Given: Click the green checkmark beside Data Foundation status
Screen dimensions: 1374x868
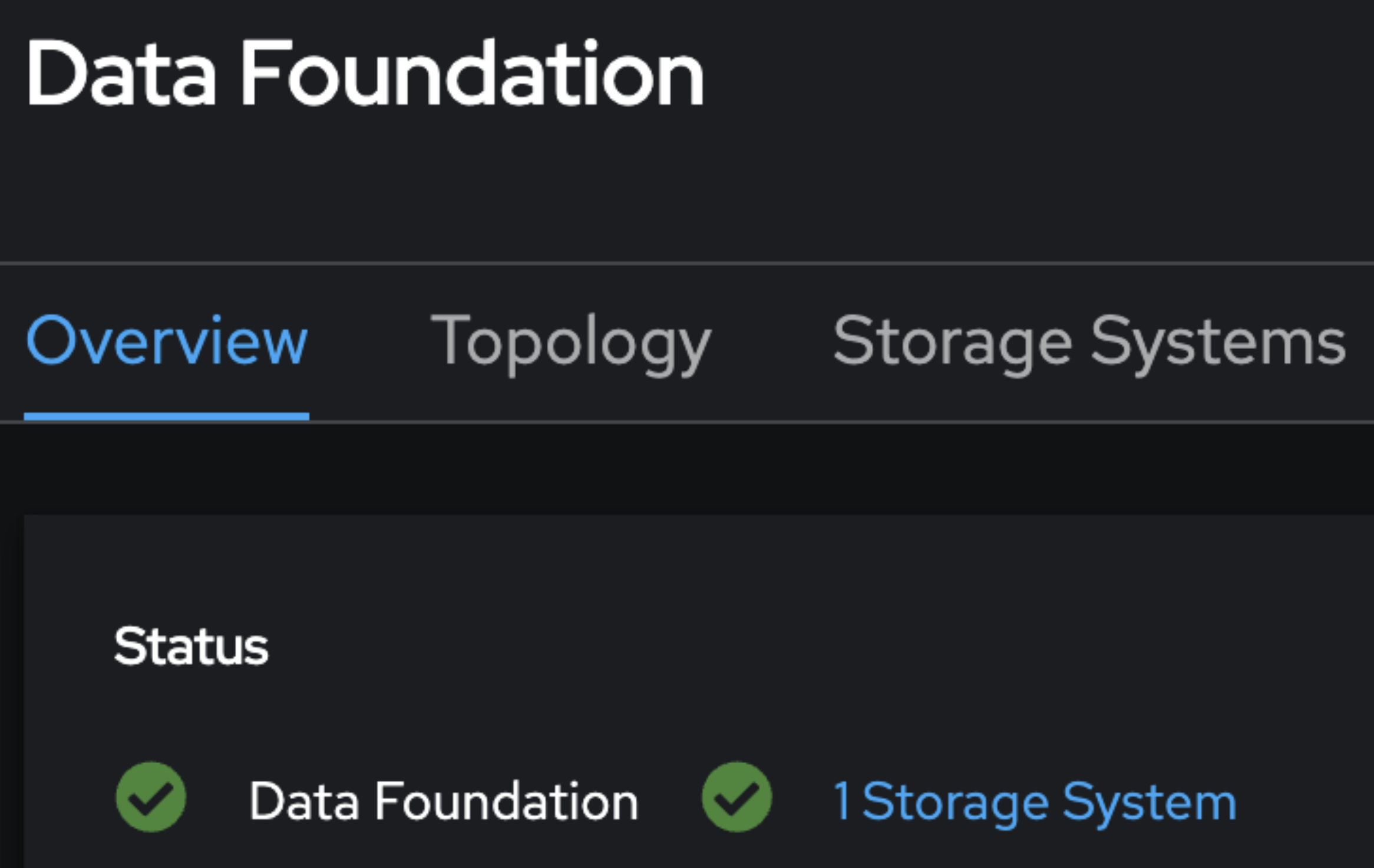Looking at the screenshot, I should 151,797.
